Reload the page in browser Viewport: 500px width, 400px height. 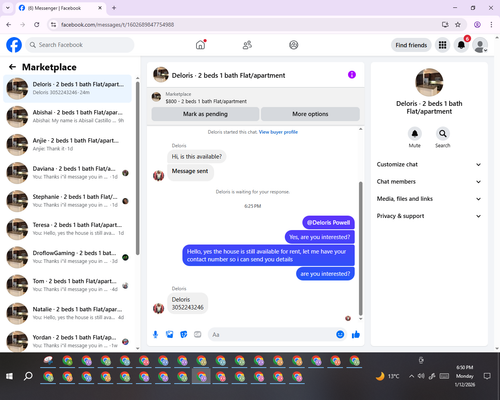pos(37,24)
